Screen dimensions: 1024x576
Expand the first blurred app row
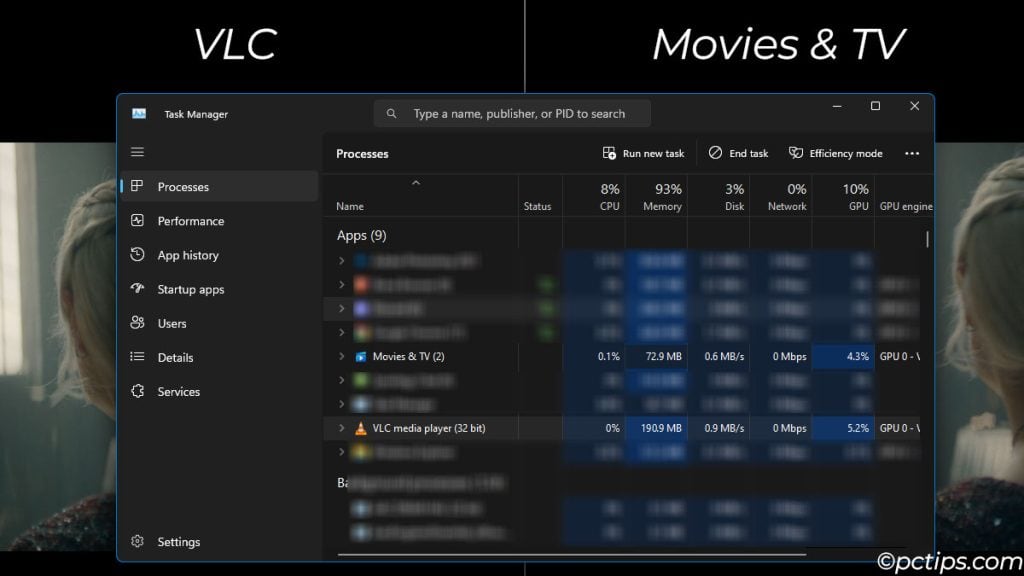[341, 261]
